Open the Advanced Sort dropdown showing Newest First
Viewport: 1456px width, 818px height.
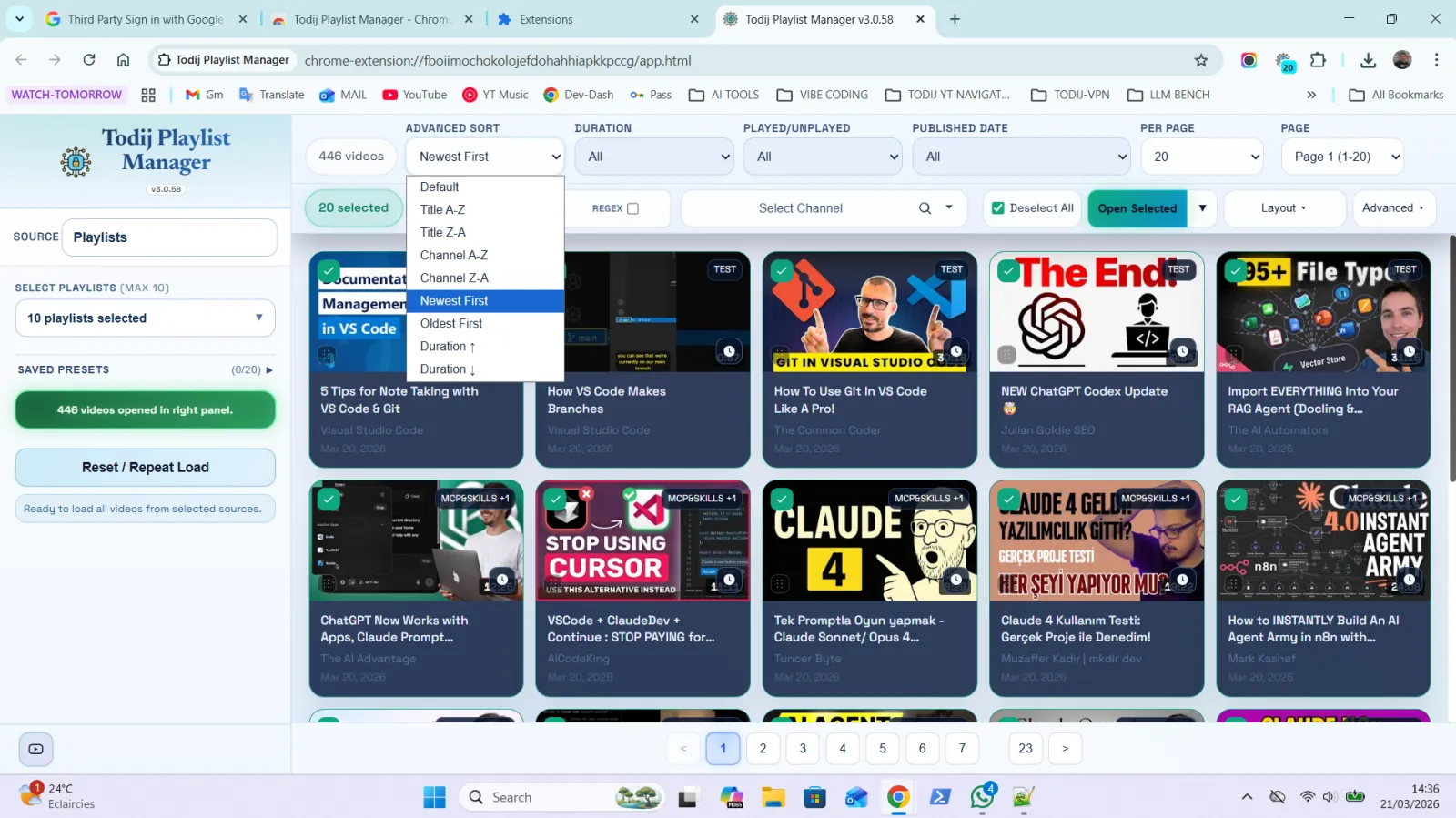485,157
